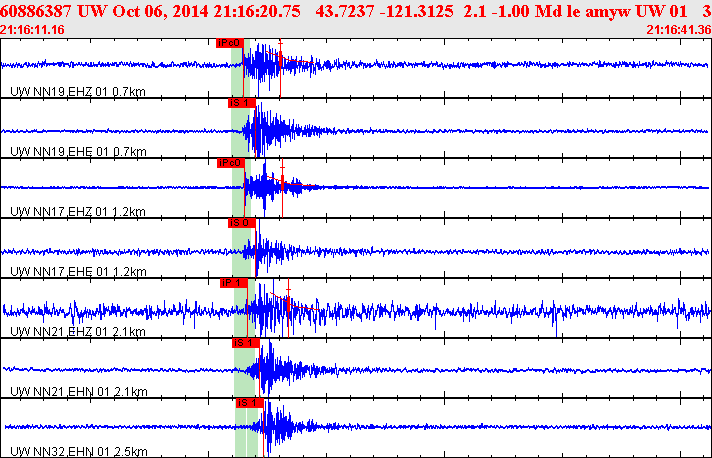Click the end time 21:16:41.36 label
Viewport: 712px width, 458px height.
pyautogui.click(x=679, y=30)
